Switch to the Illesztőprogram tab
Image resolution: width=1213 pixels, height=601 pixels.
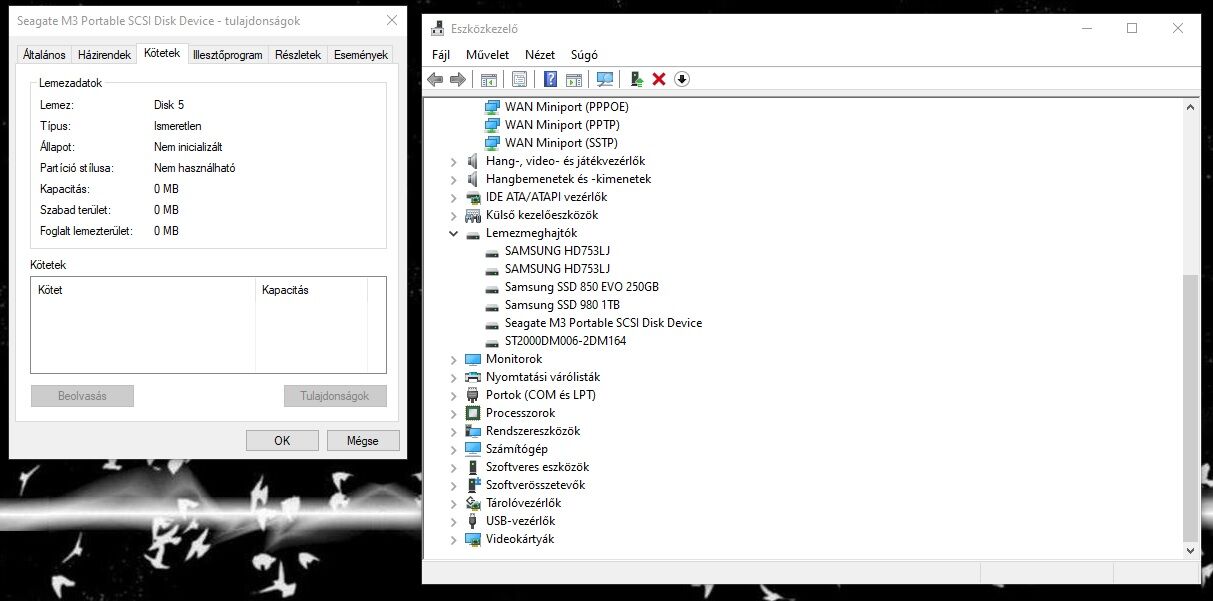(227, 55)
